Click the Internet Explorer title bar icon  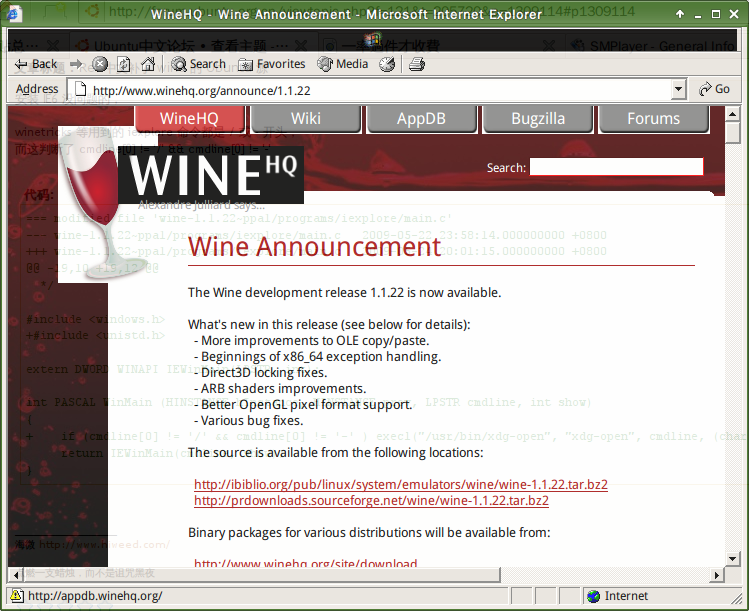[13, 13]
